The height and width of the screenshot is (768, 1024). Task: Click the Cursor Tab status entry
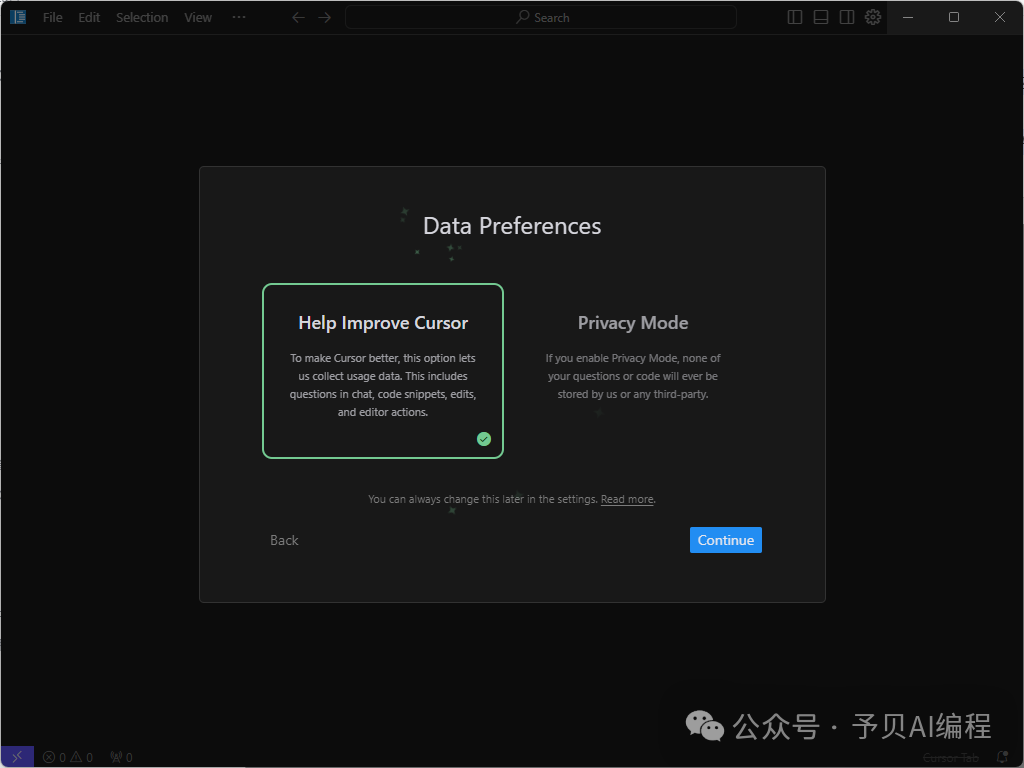tap(950, 758)
